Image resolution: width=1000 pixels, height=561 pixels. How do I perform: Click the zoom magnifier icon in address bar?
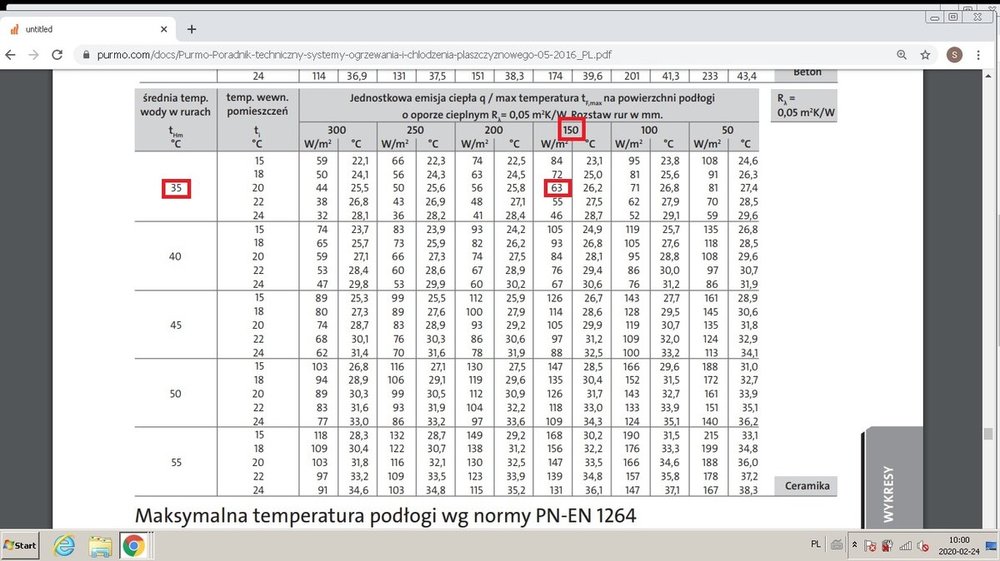tap(902, 54)
